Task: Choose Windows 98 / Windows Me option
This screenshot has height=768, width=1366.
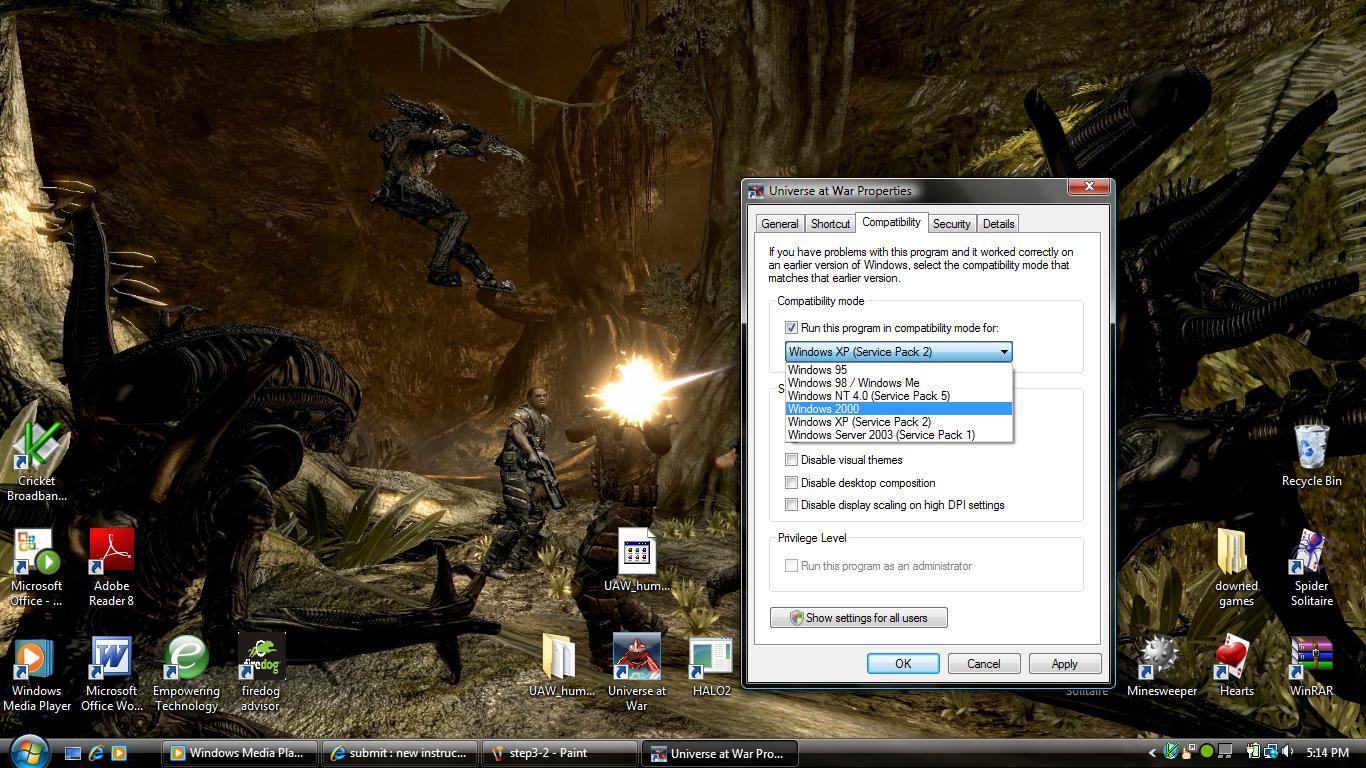Action: (x=899, y=383)
